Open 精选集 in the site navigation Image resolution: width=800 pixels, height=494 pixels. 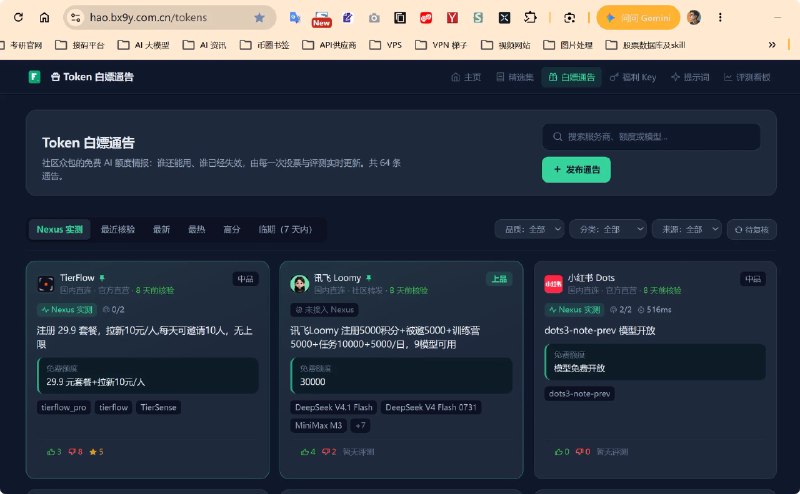[x=515, y=77]
